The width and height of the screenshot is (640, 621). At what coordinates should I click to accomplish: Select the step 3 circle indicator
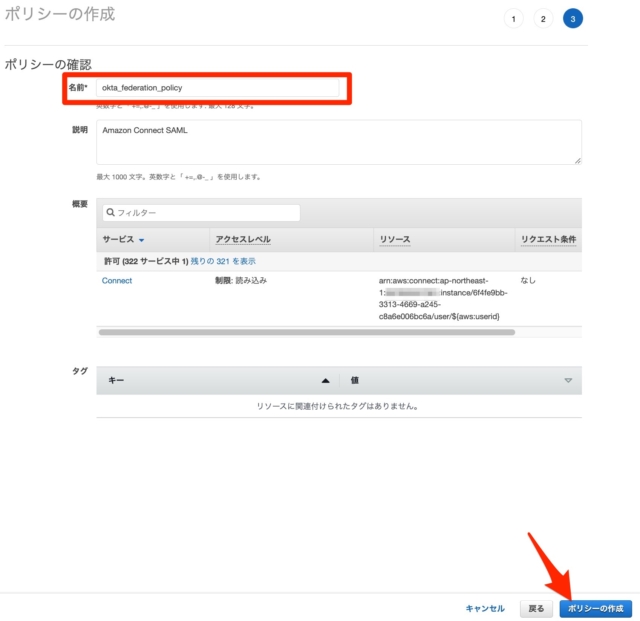pos(572,19)
